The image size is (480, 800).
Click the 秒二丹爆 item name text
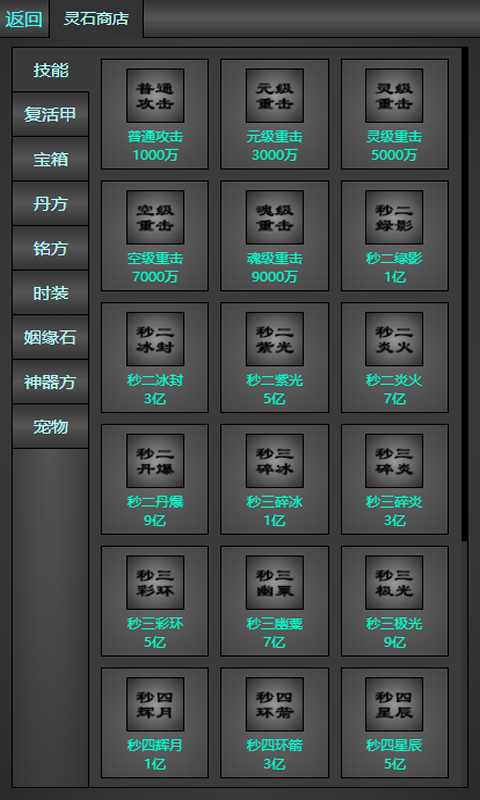click(x=155, y=502)
